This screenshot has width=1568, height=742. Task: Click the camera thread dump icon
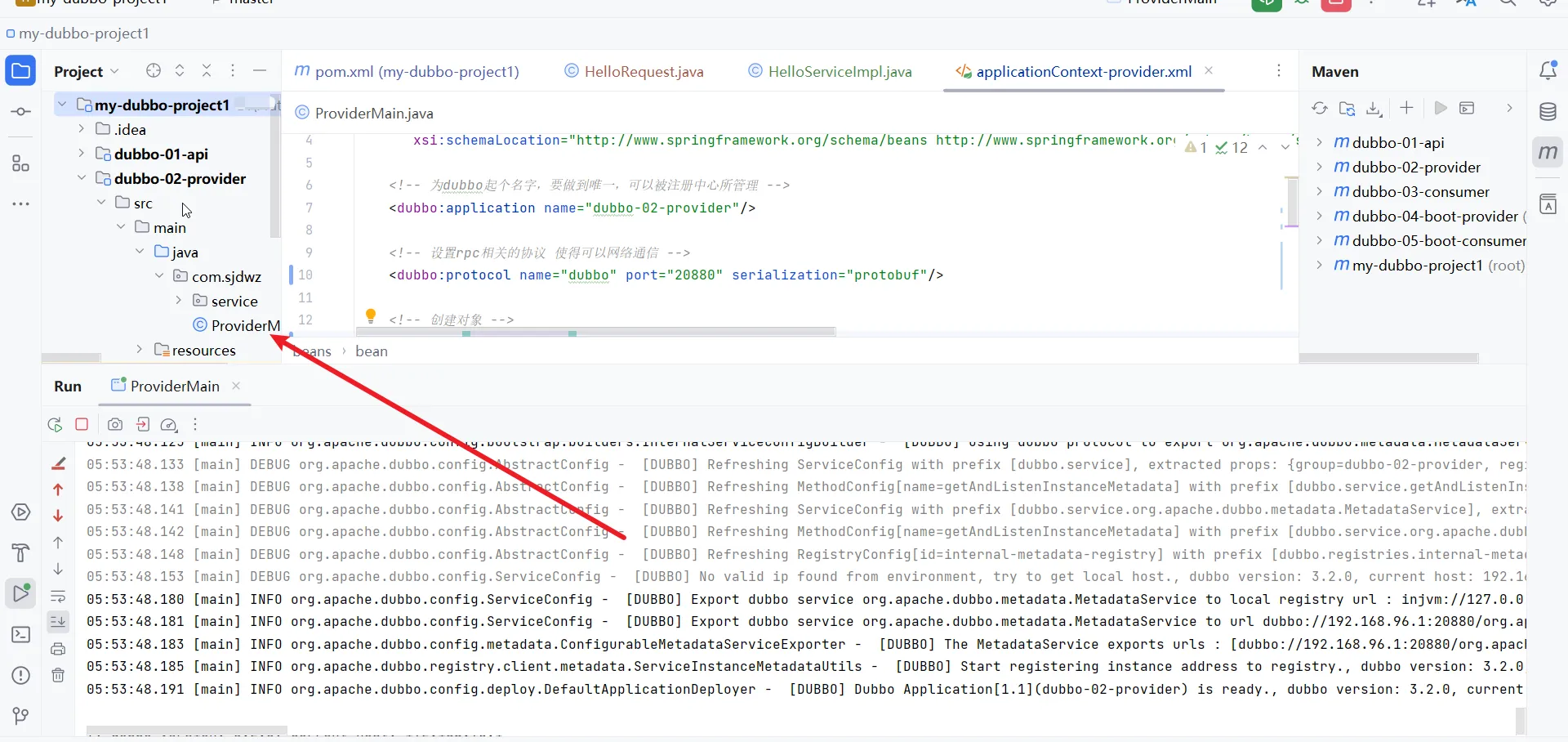click(115, 425)
